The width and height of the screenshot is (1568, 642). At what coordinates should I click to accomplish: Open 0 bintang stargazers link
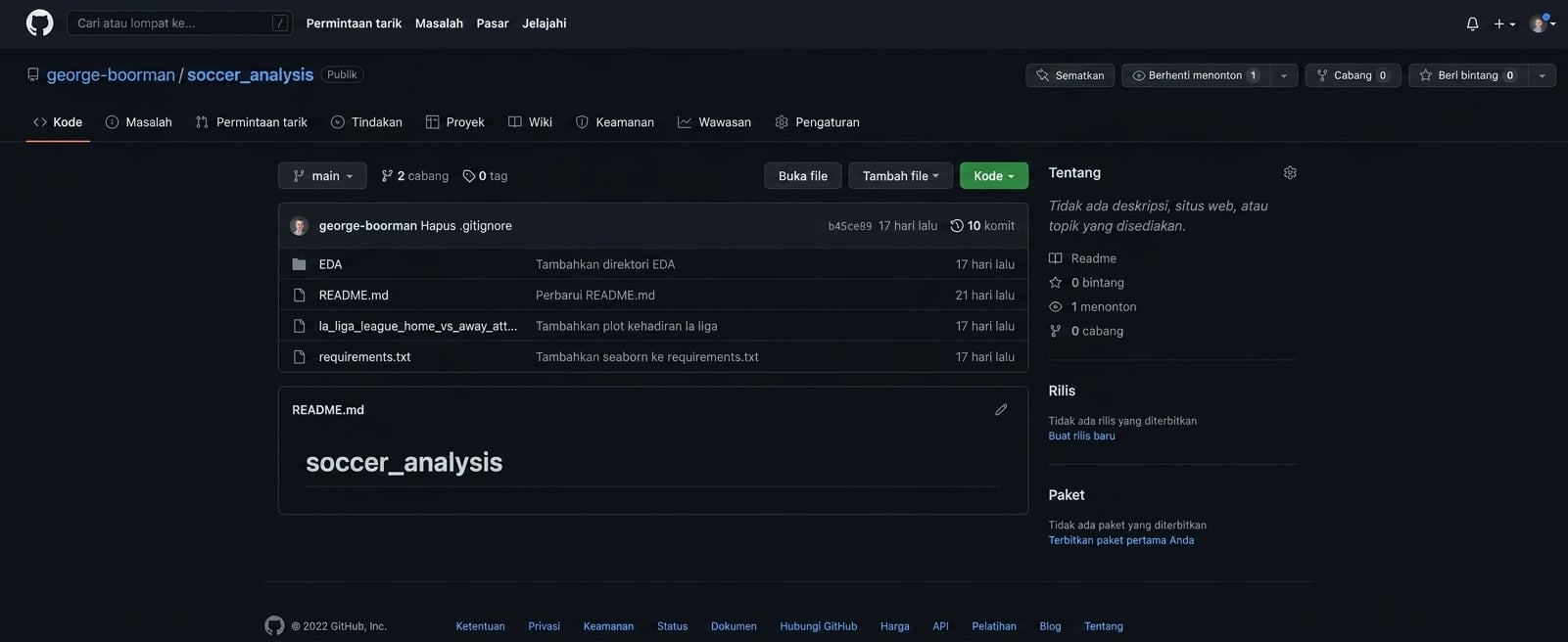(x=1086, y=283)
